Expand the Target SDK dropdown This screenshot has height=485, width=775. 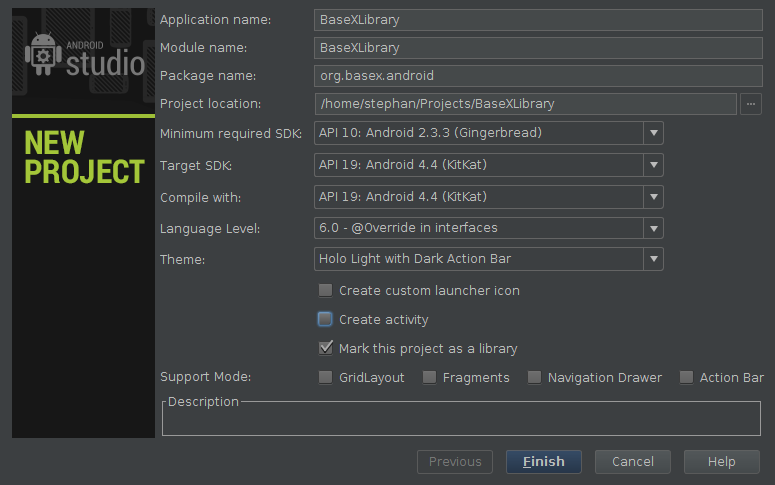tap(653, 165)
